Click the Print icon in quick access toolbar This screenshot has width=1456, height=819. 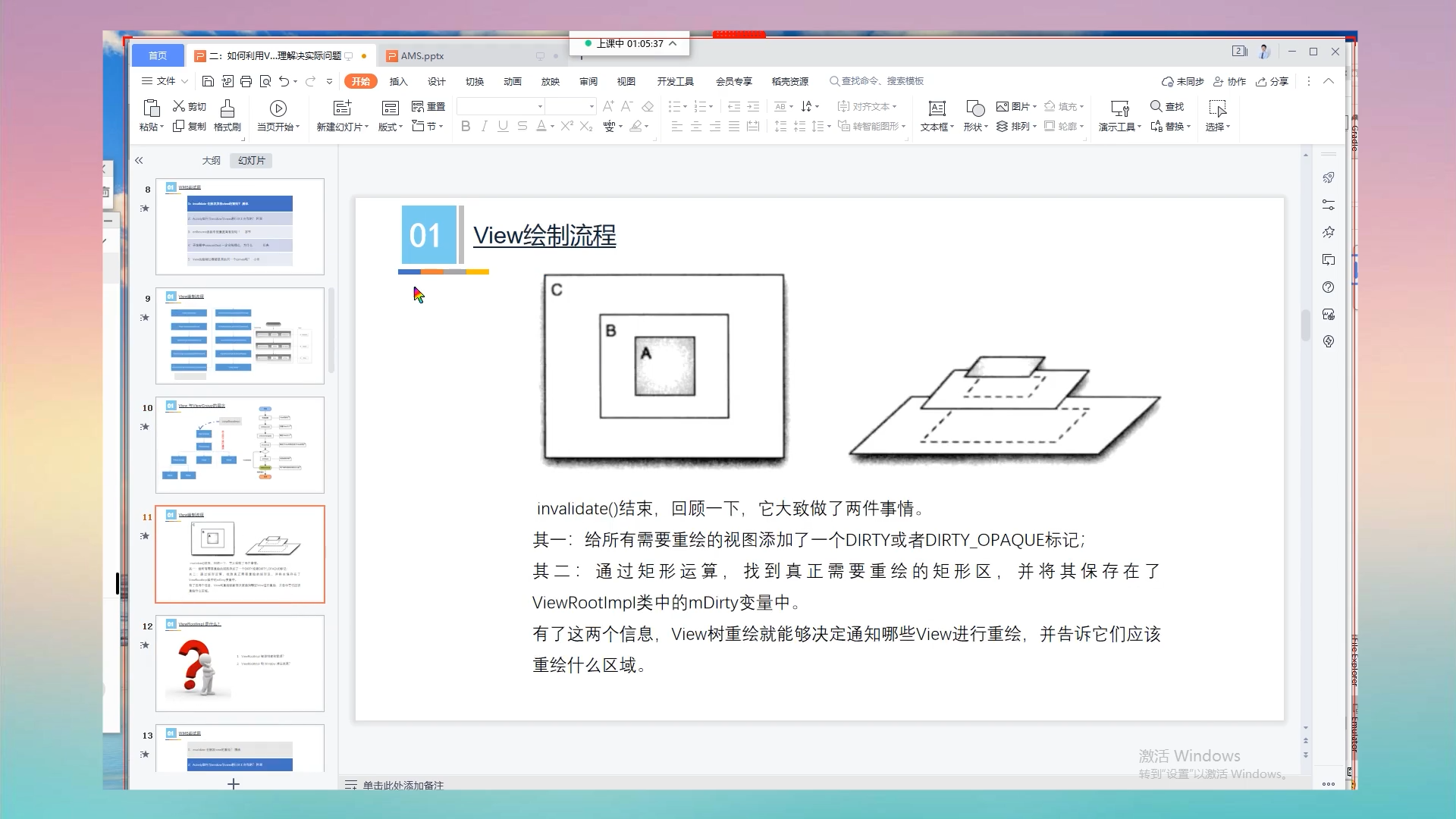tap(246, 81)
